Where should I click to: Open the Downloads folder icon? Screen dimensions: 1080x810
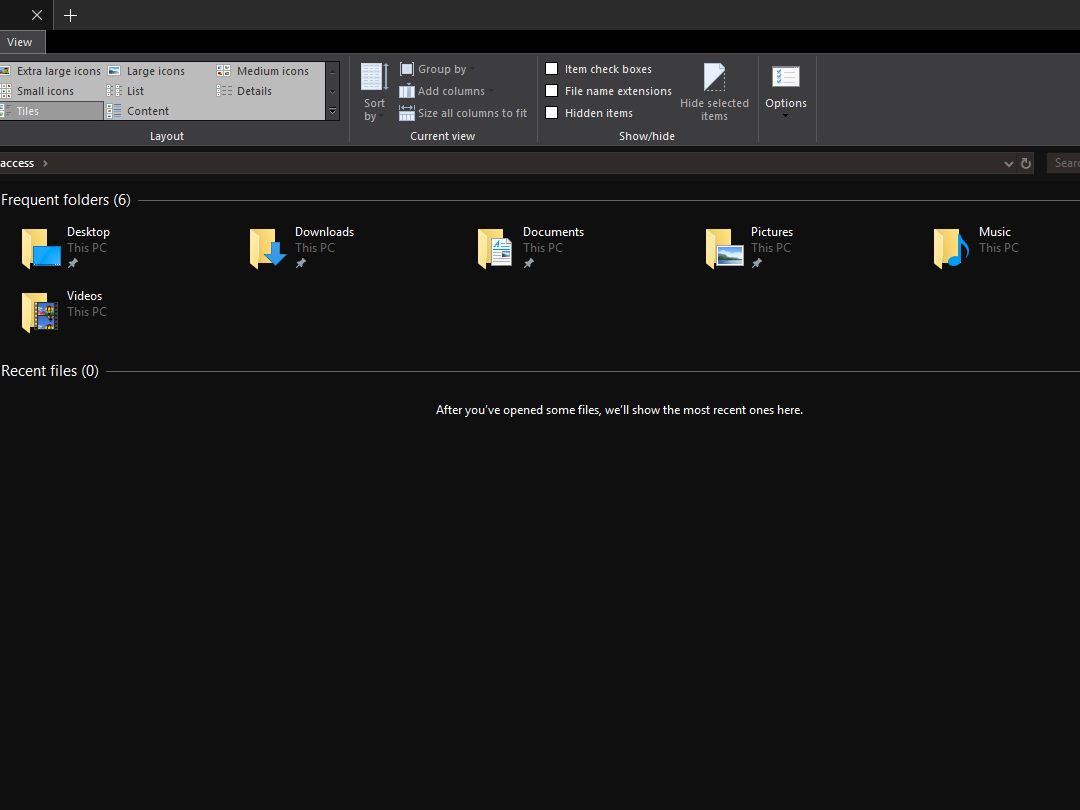pyautogui.click(x=269, y=248)
